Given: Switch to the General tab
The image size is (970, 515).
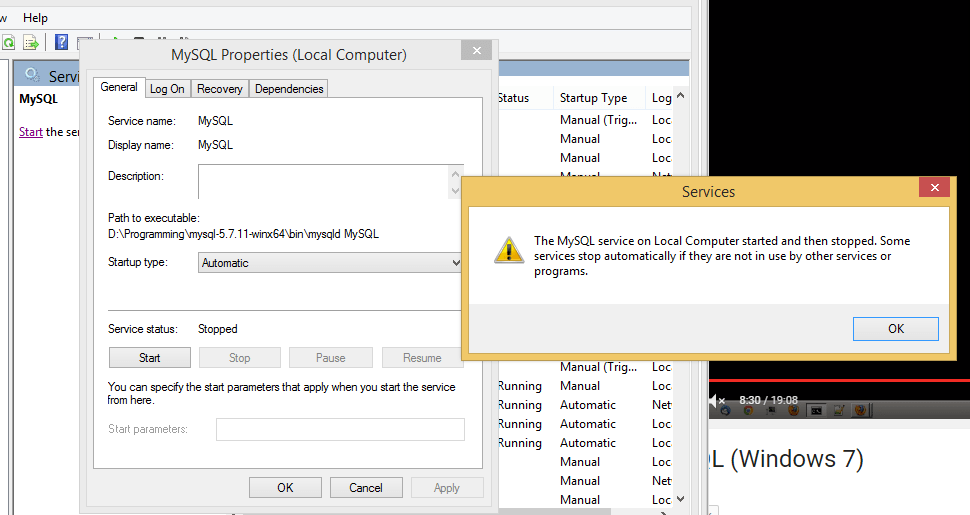Looking at the screenshot, I should (x=119, y=87).
